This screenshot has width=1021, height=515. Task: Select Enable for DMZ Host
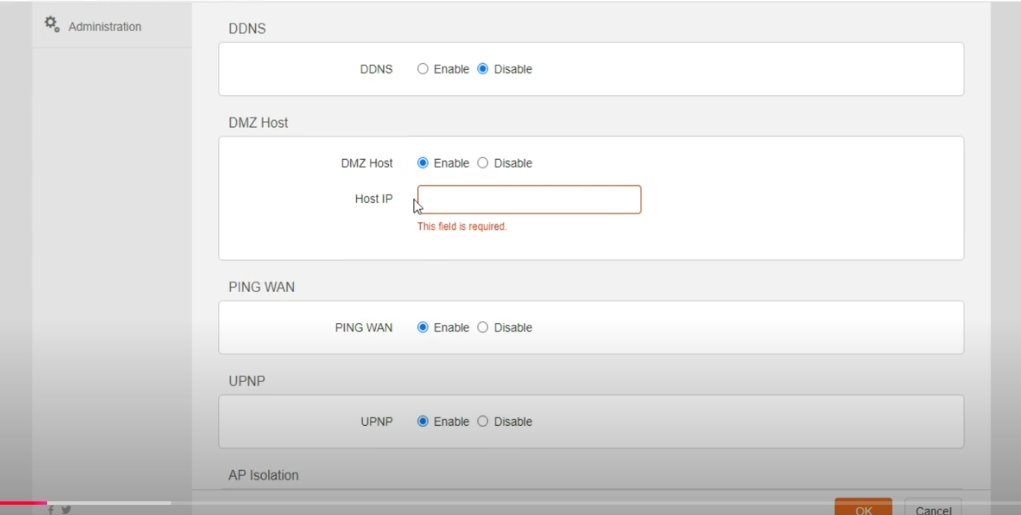click(x=423, y=163)
